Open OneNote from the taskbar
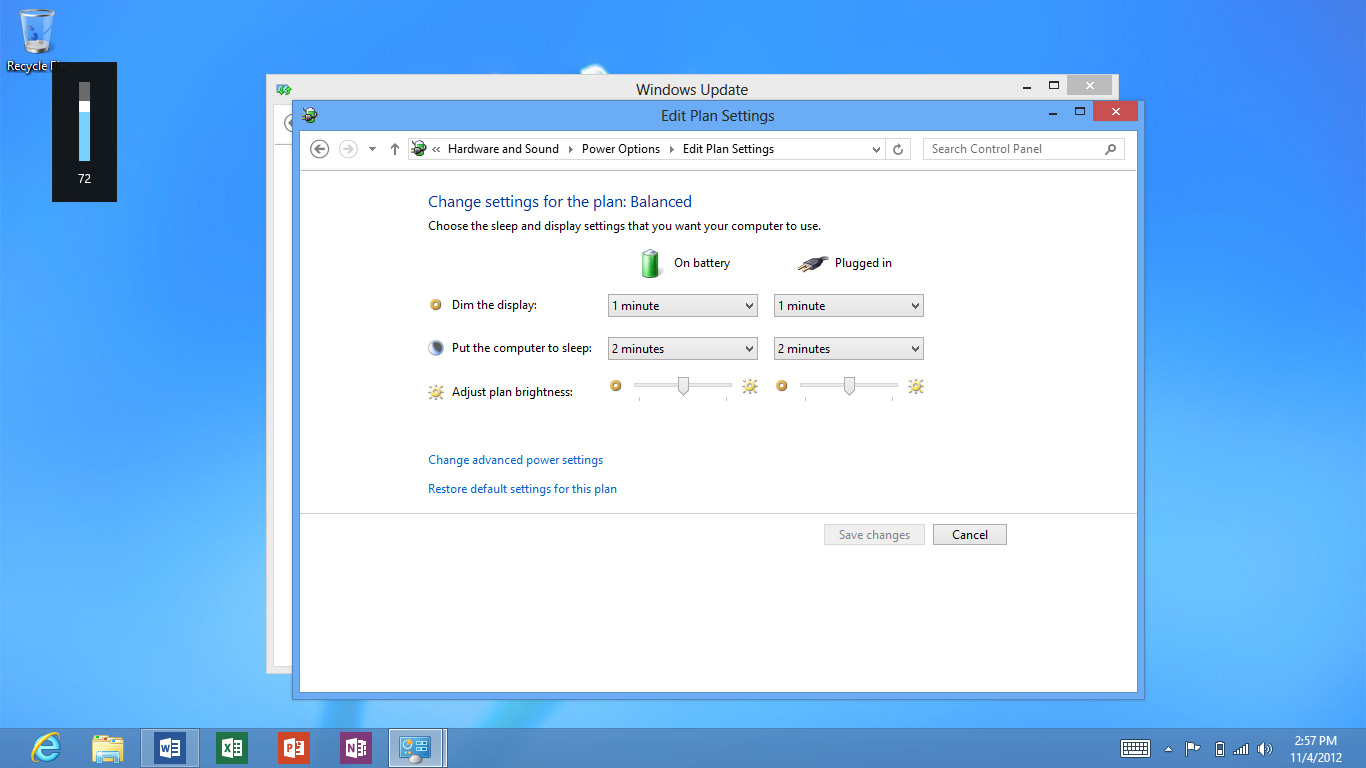The image size is (1366, 768). [x=356, y=748]
